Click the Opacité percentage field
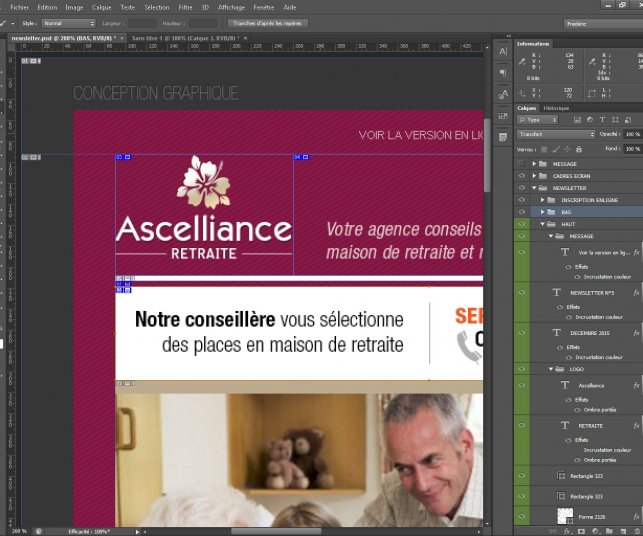Image resolution: width=643 pixels, height=536 pixels. click(x=632, y=133)
